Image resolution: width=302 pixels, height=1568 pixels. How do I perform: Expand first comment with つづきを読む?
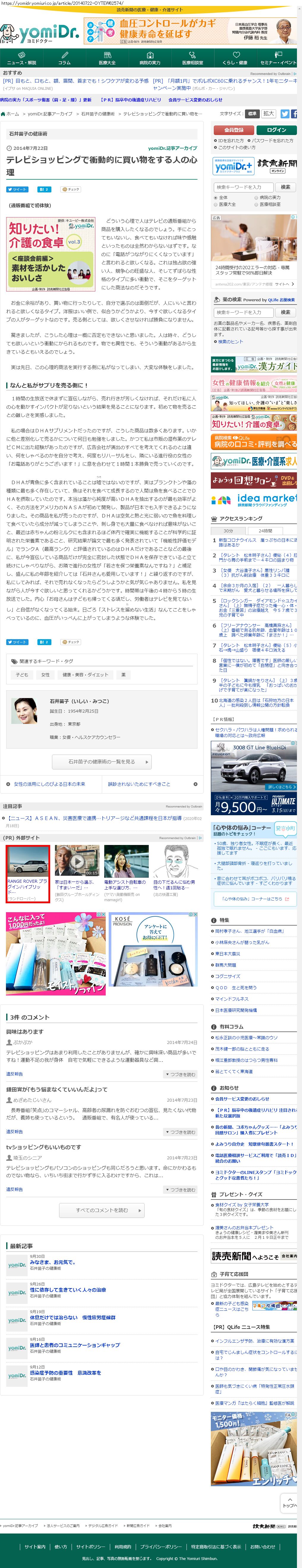[x=181, y=1075]
